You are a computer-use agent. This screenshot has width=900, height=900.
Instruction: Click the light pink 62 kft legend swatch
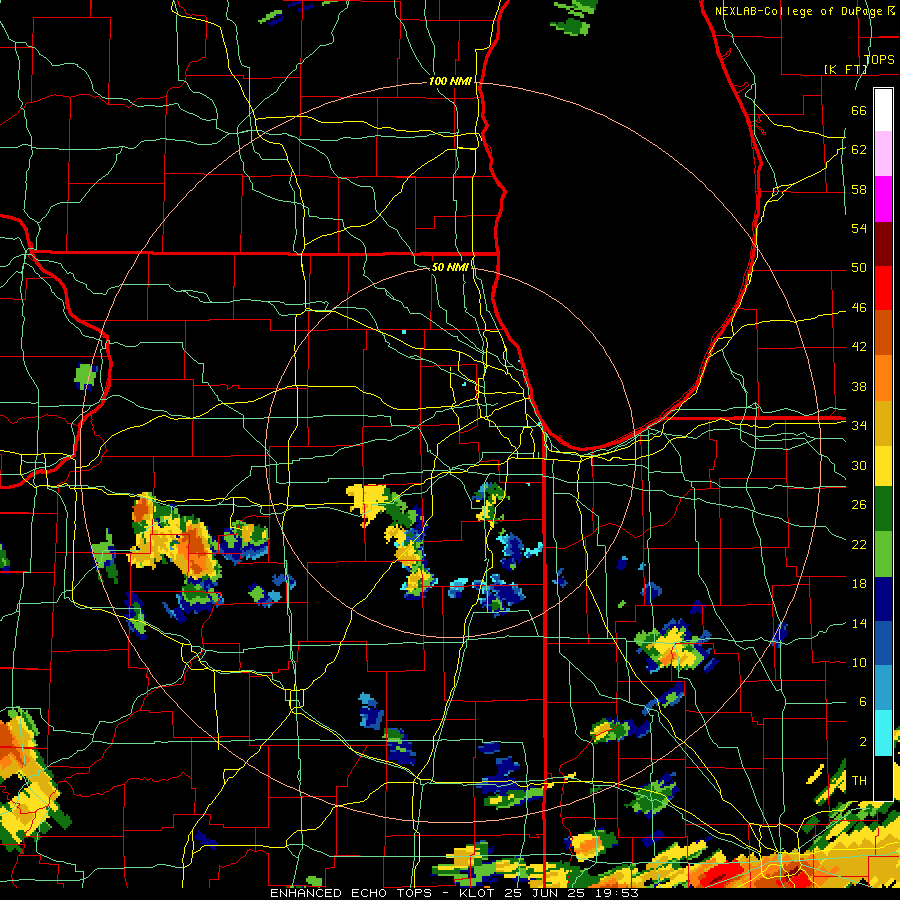coord(883,154)
